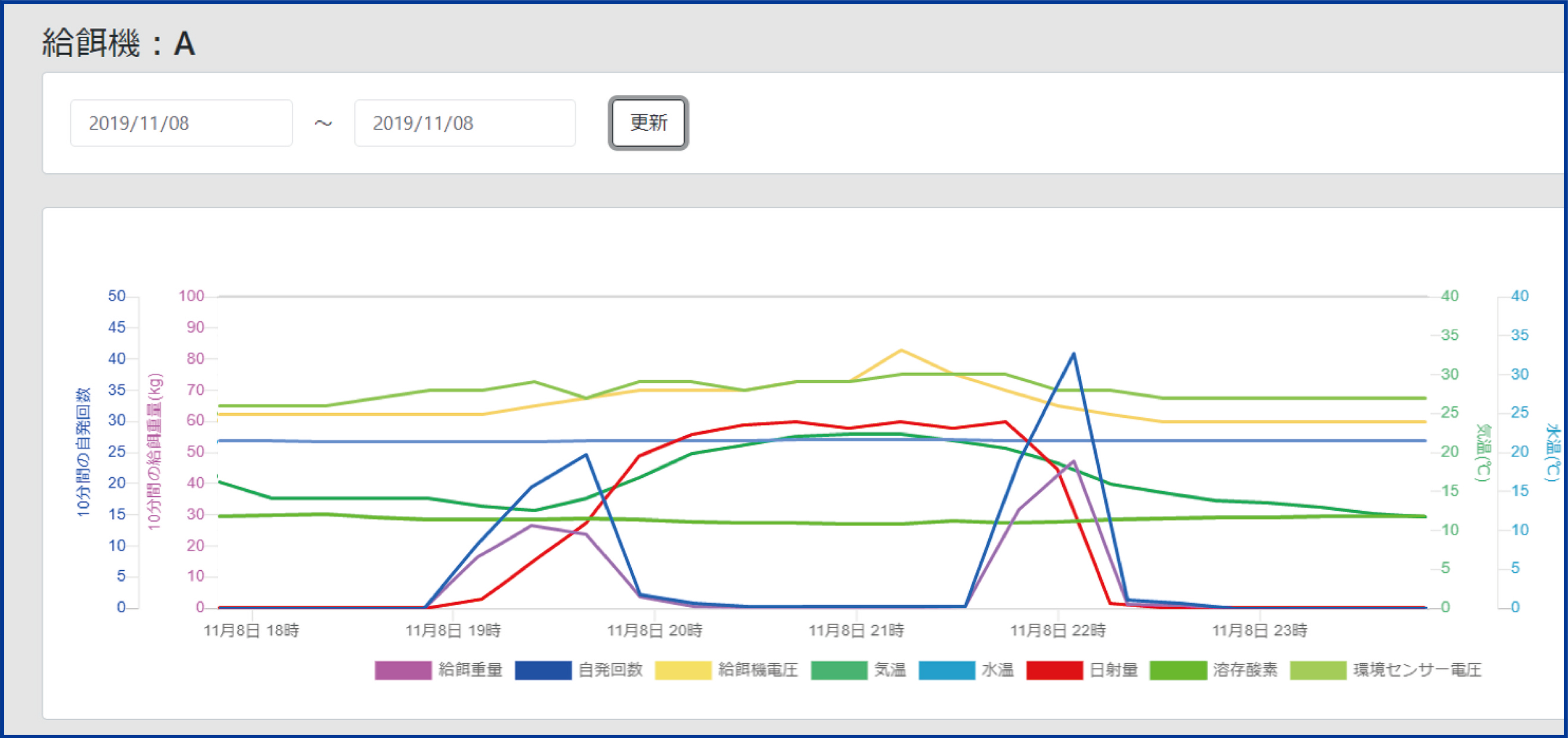Toggle 給餌機電圧 yellow legend swatch
The image size is (1568, 738).
pos(683,670)
